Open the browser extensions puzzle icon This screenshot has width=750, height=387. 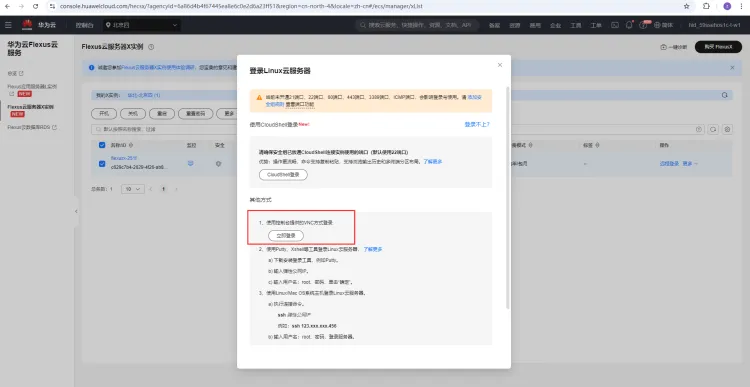[x=706, y=6]
